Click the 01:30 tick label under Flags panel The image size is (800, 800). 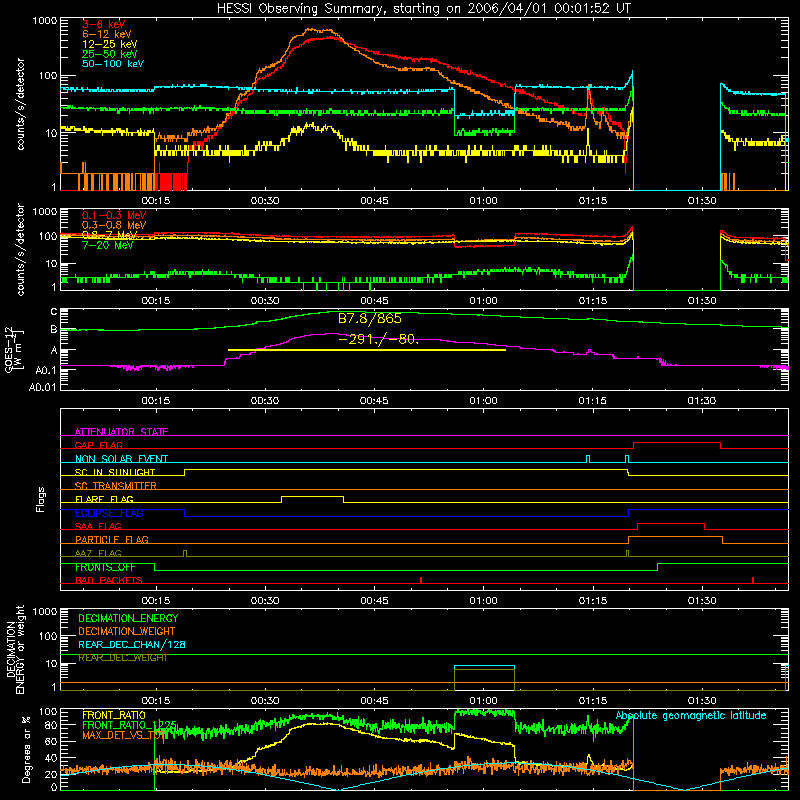[x=702, y=601]
